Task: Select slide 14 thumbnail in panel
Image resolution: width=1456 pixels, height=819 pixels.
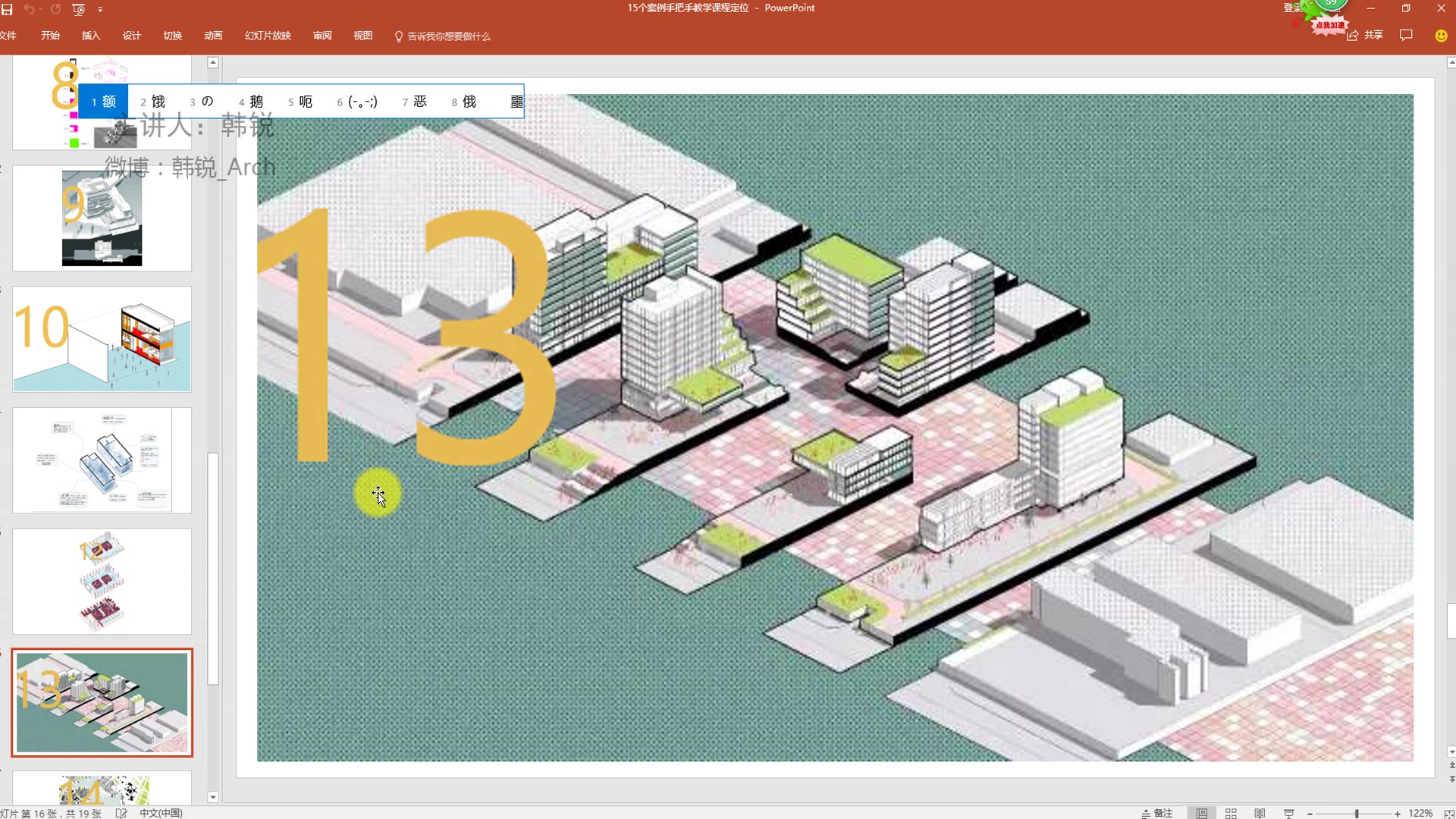Action: tap(102, 789)
